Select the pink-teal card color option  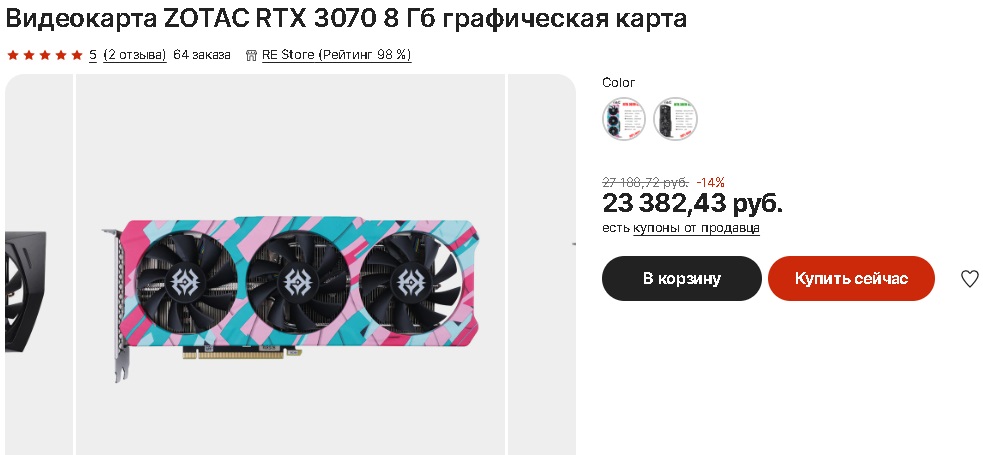624,118
